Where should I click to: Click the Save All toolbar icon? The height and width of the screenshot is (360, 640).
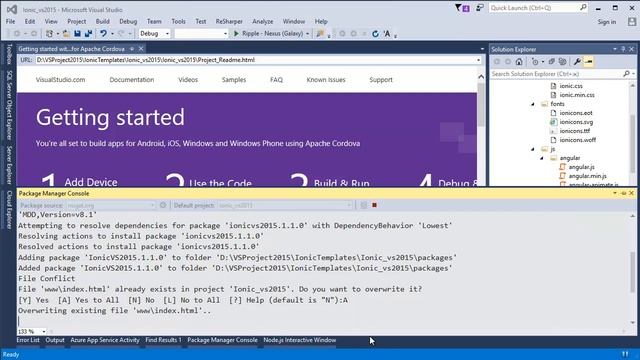pyautogui.click(x=88, y=33)
